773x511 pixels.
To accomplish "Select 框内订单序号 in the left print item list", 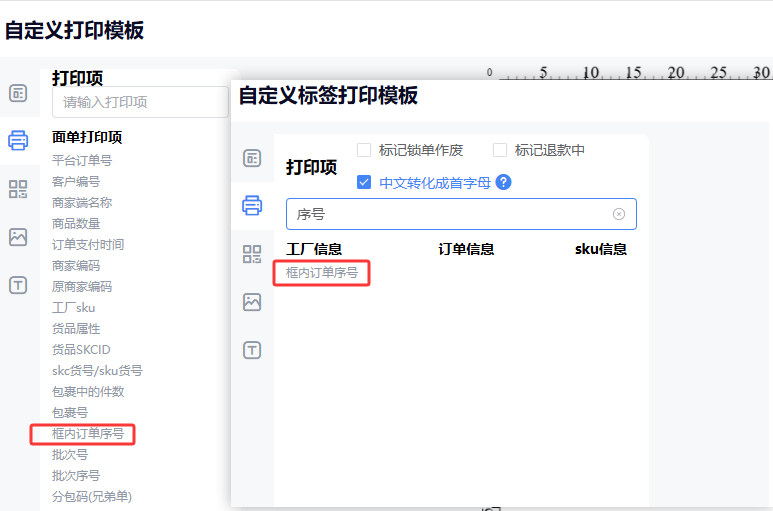I will 88,434.
